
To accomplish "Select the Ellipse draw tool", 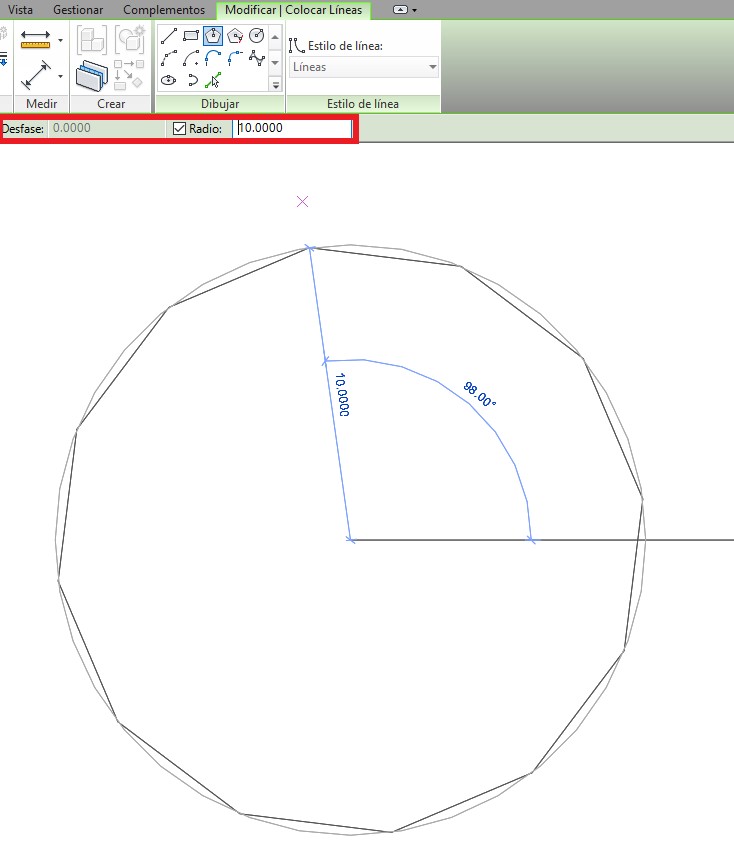I will tap(169, 80).
